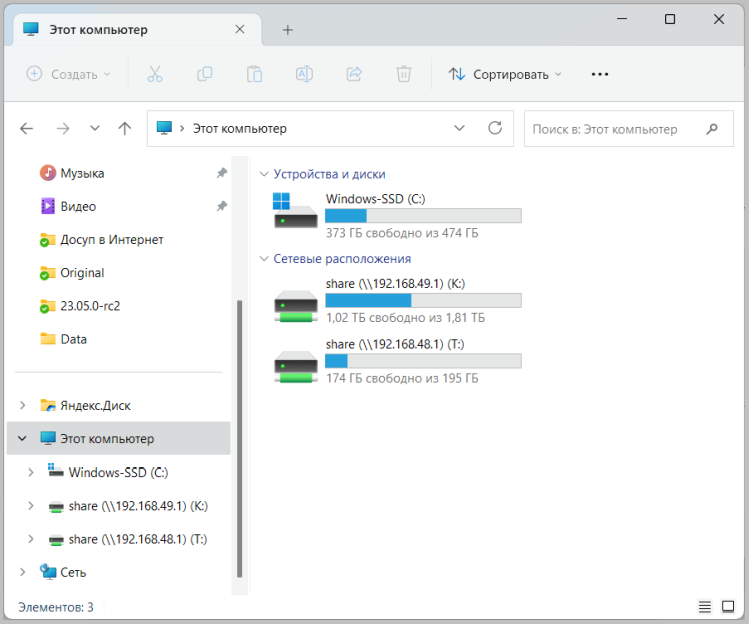Click the search magnifier icon
Screen dimensions: 749x624
point(712,129)
